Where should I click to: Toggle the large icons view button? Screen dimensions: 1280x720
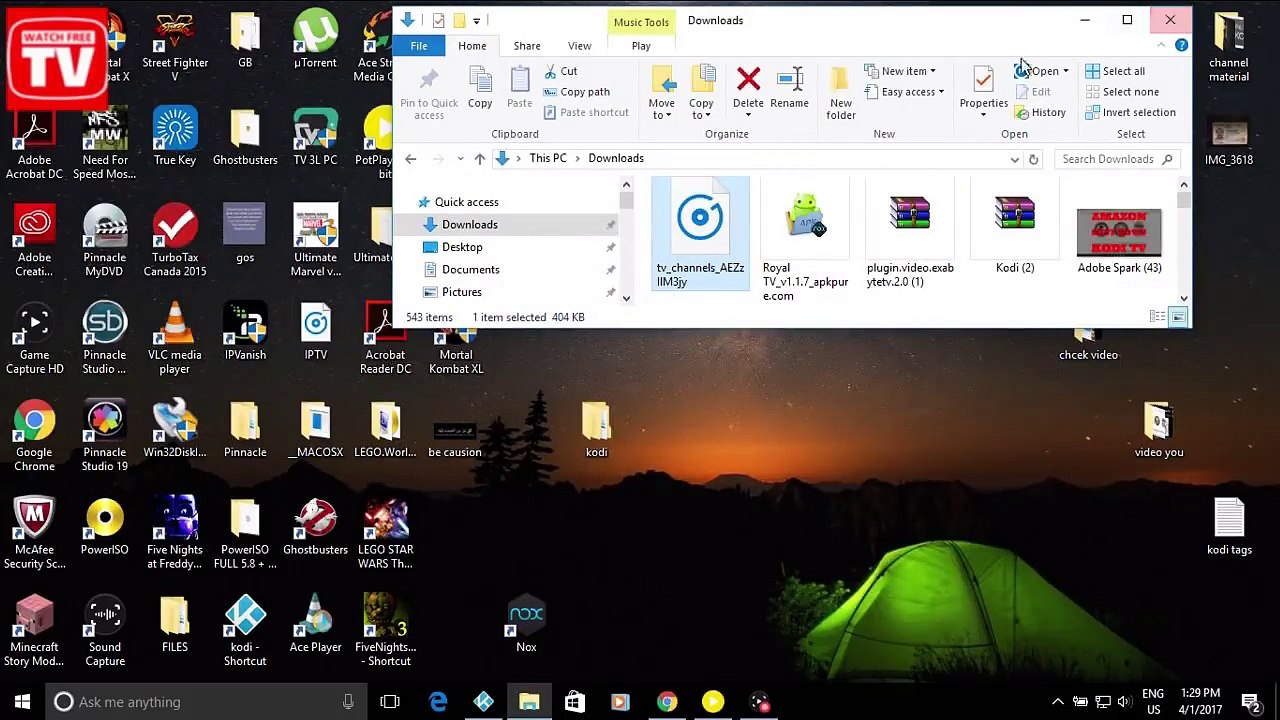point(1178,317)
